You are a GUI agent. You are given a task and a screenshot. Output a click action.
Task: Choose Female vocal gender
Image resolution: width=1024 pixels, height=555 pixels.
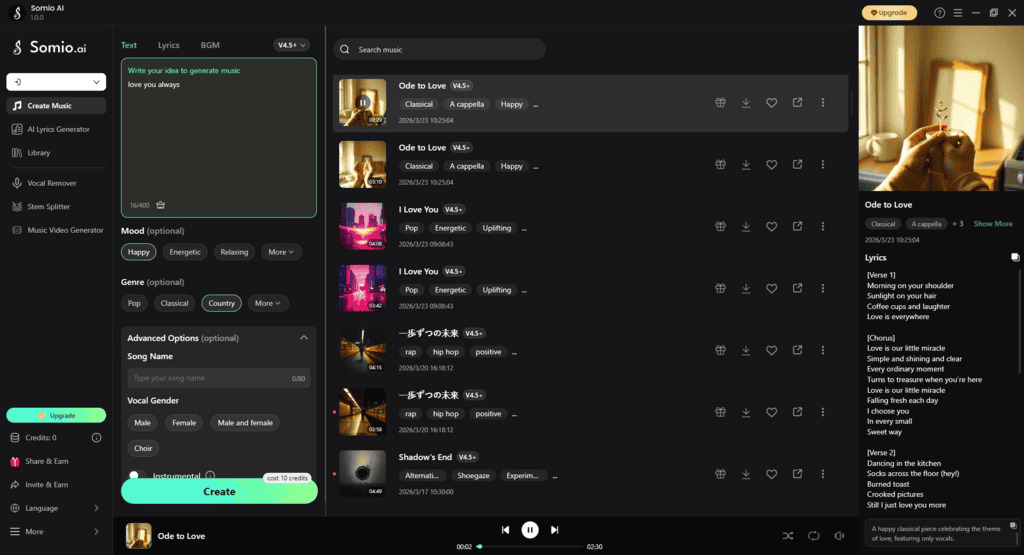pyautogui.click(x=184, y=422)
